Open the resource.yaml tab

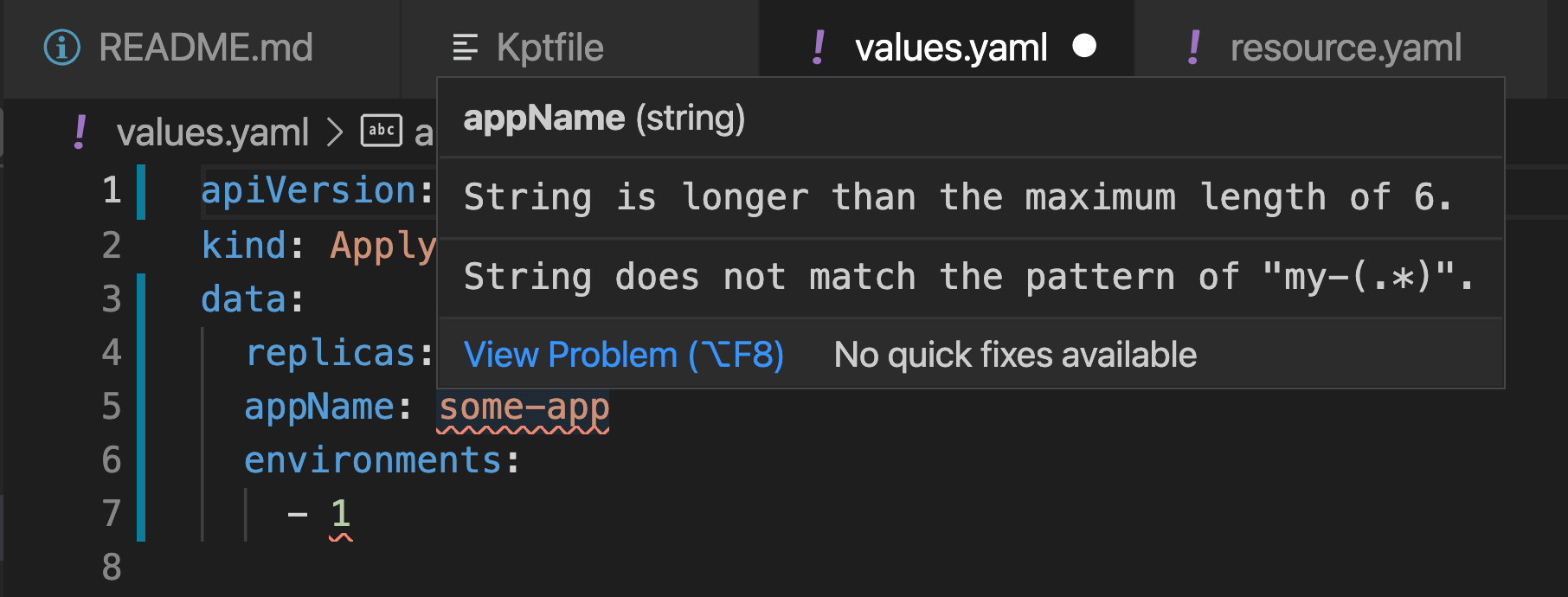(1346, 48)
